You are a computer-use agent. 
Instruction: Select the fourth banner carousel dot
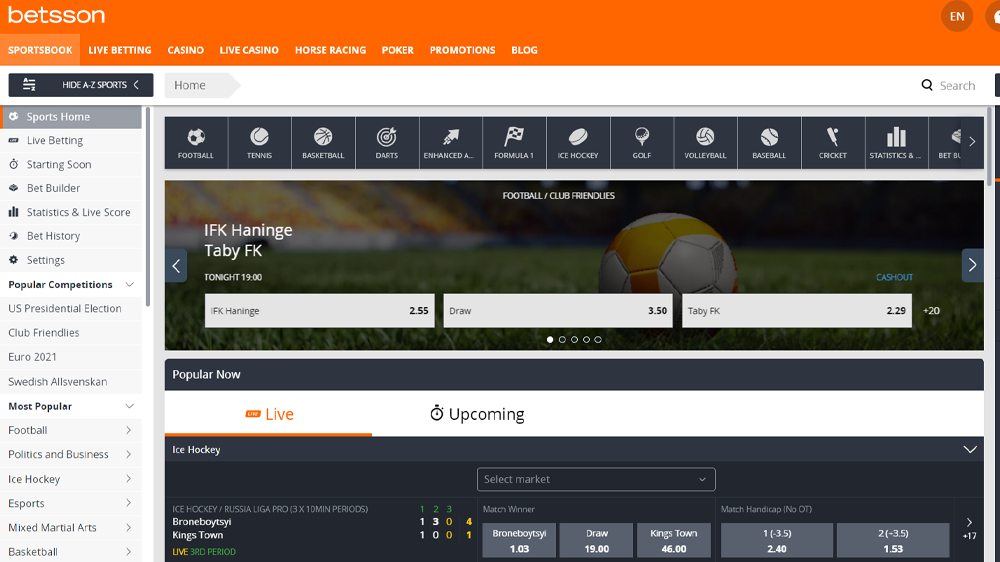pos(586,339)
